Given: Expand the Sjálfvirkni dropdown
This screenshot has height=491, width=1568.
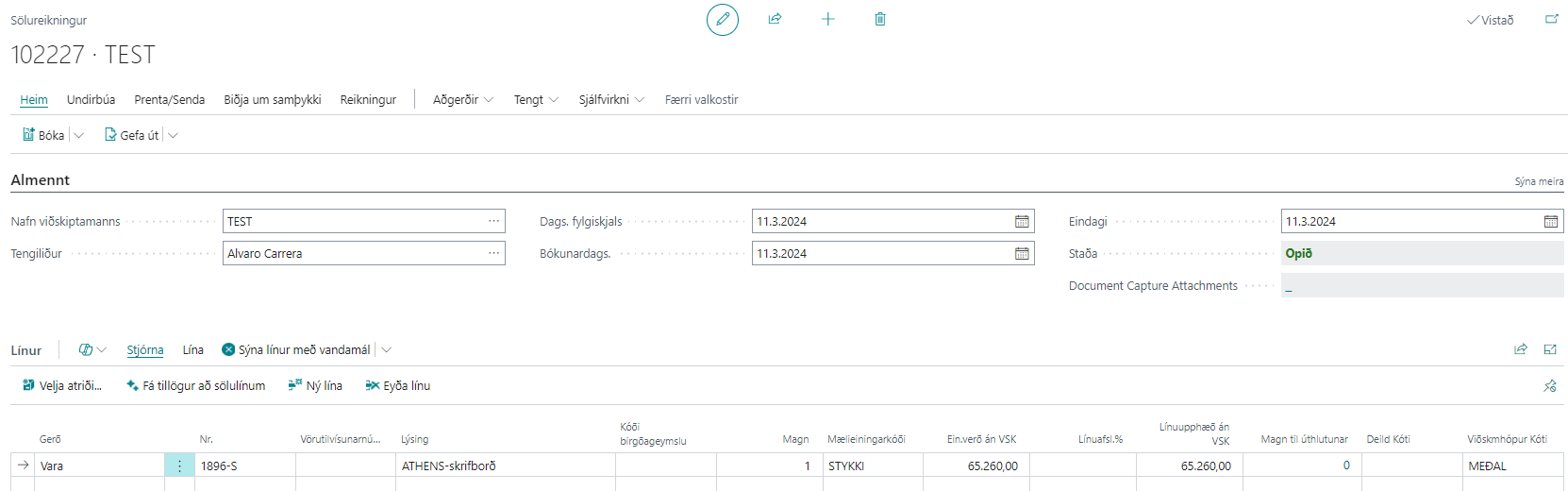Looking at the screenshot, I should click(x=611, y=100).
